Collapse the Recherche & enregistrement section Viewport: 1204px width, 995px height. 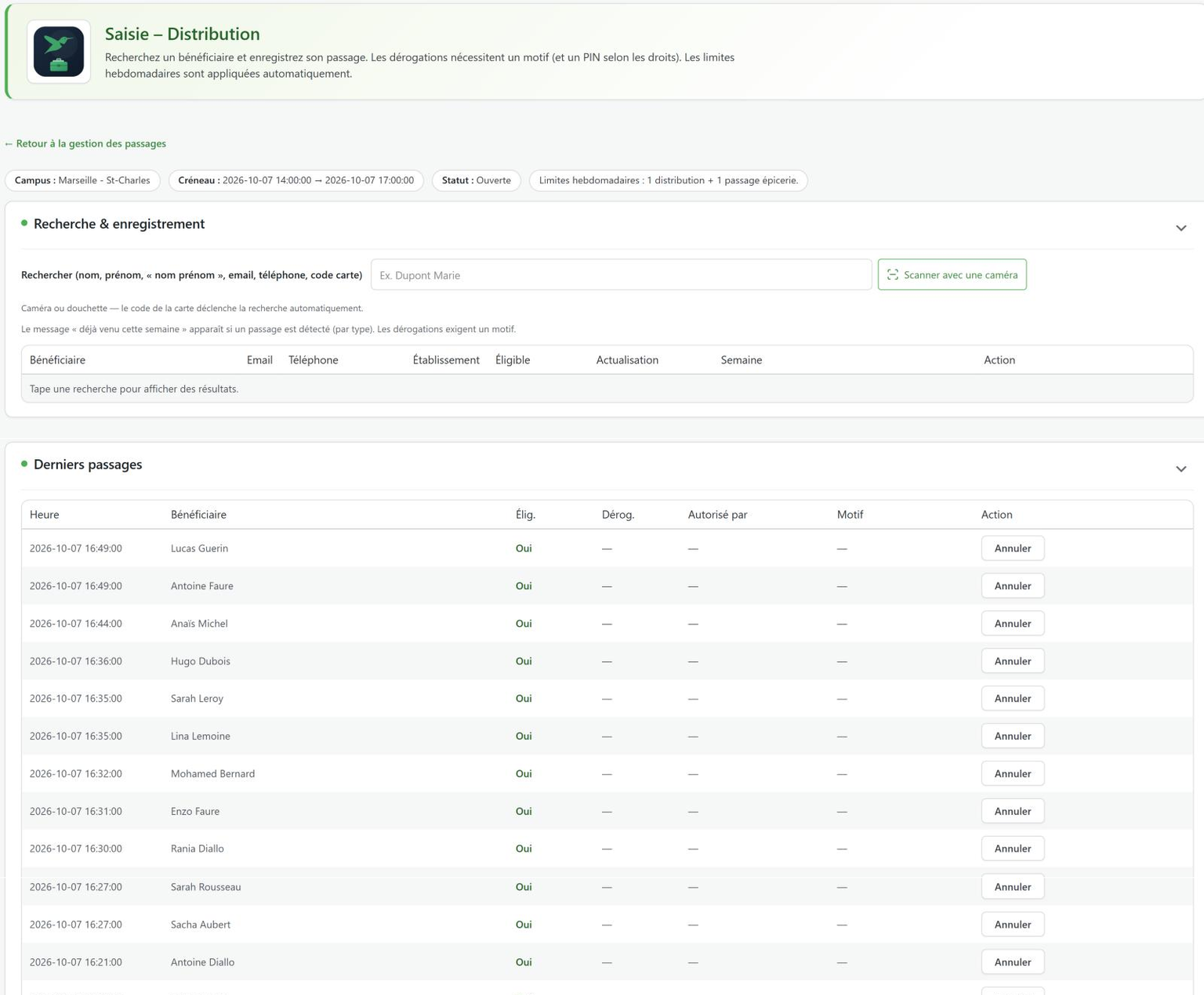1180,228
